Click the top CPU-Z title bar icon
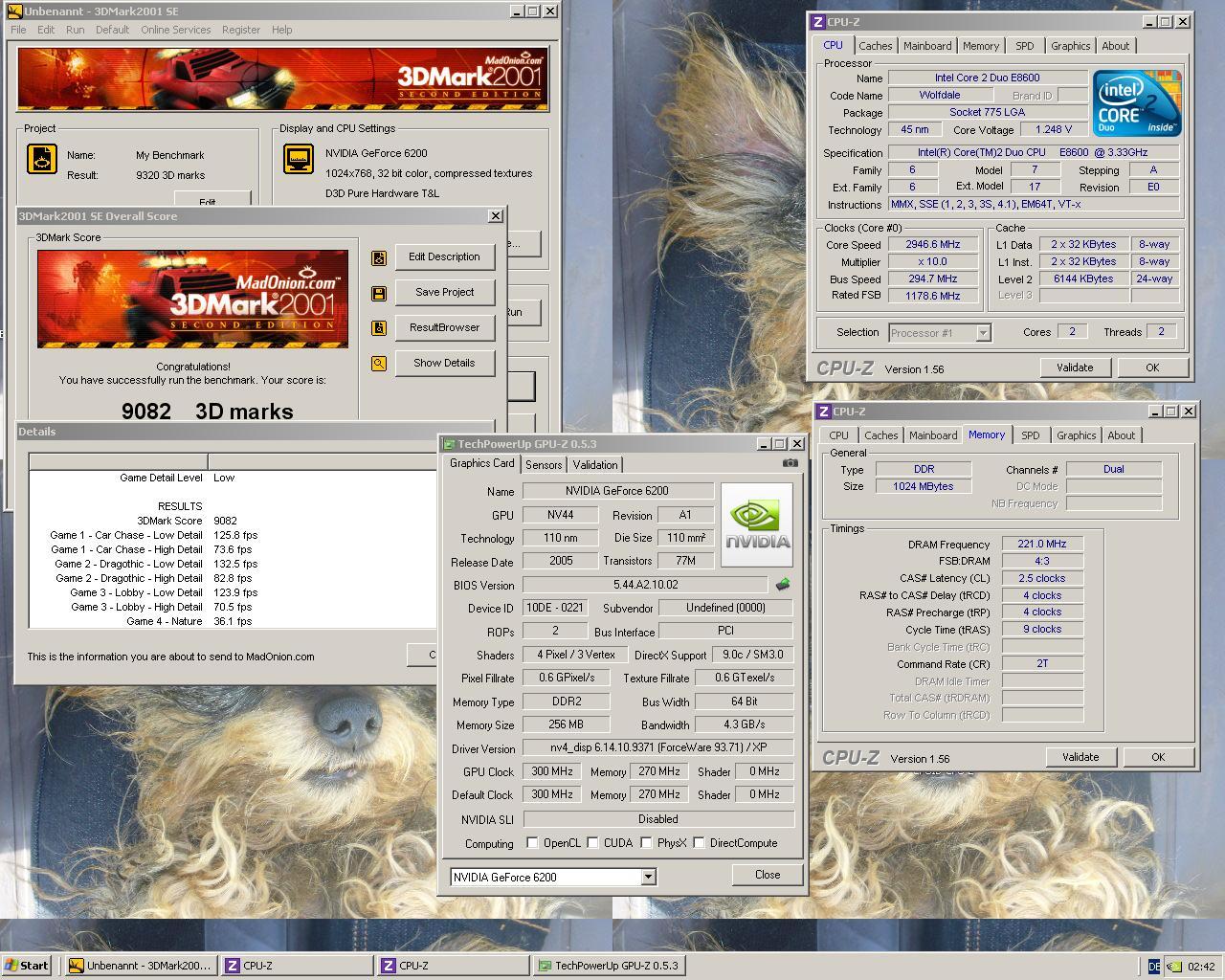Screen dimensions: 1225x980 [x=818, y=21]
